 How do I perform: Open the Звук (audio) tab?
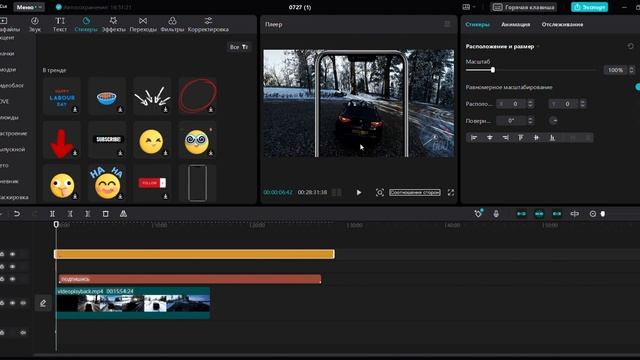[x=35, y=24]
